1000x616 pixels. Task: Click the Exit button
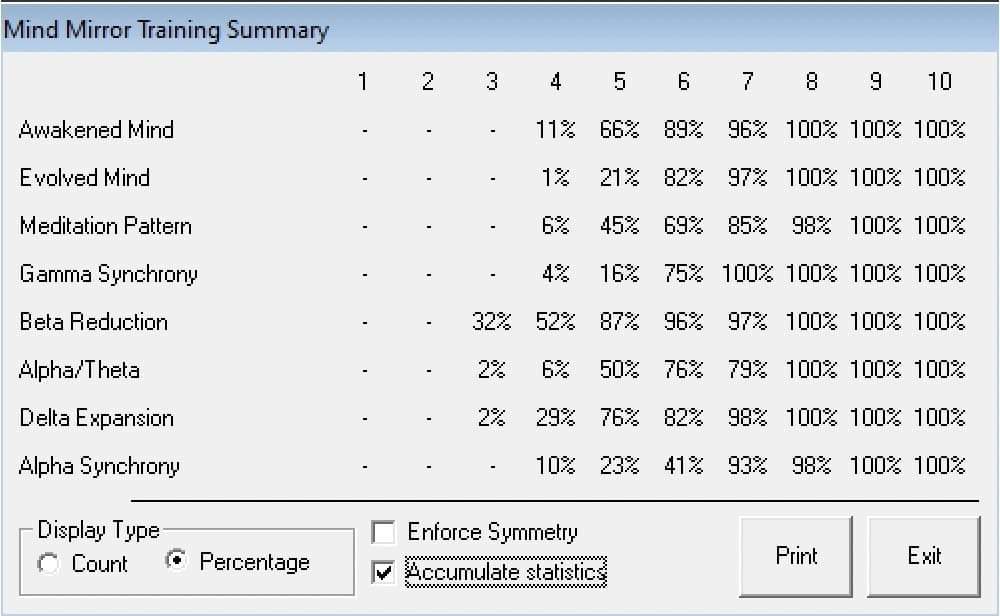[923, 556]
